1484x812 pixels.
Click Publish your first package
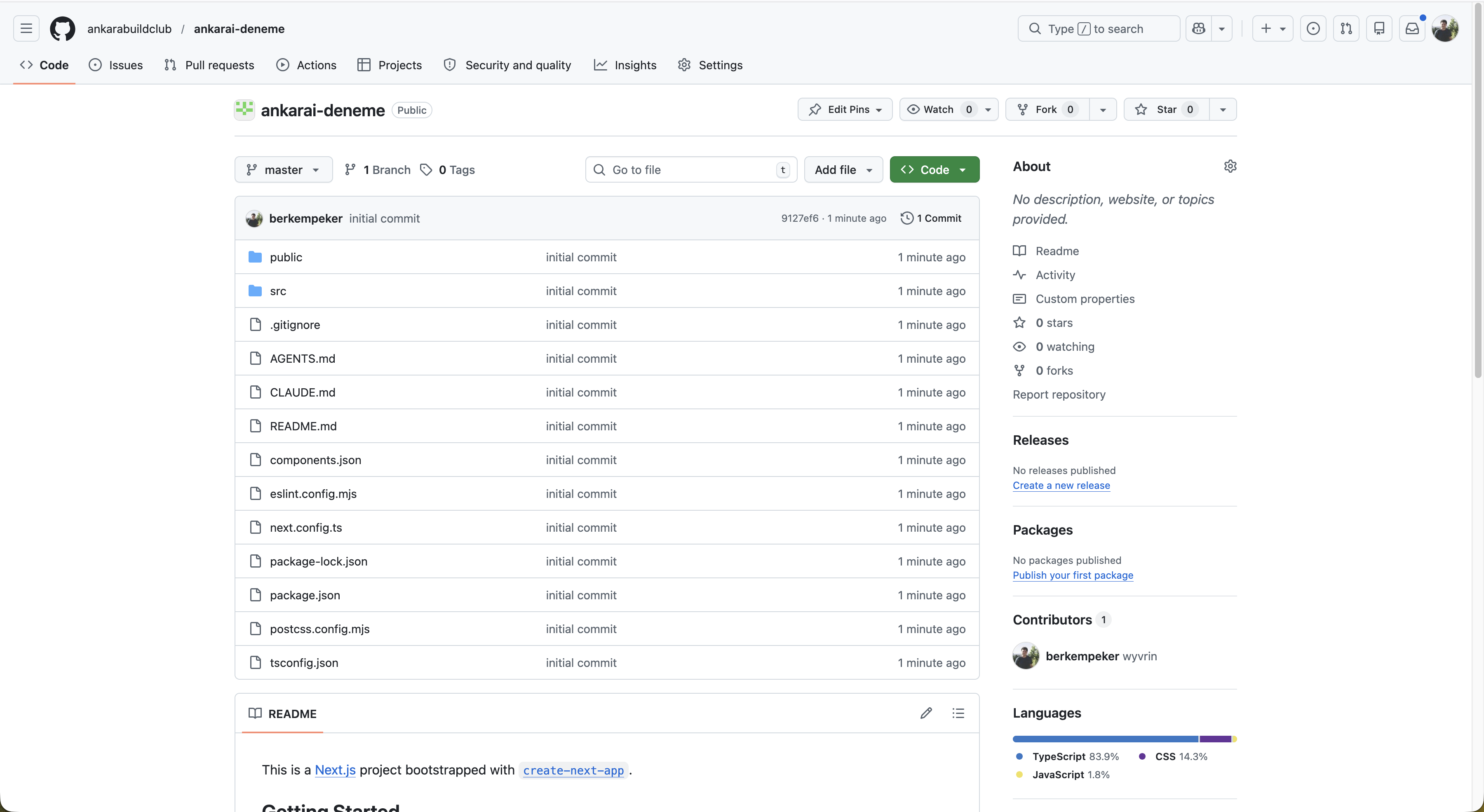pos(1073,575)
